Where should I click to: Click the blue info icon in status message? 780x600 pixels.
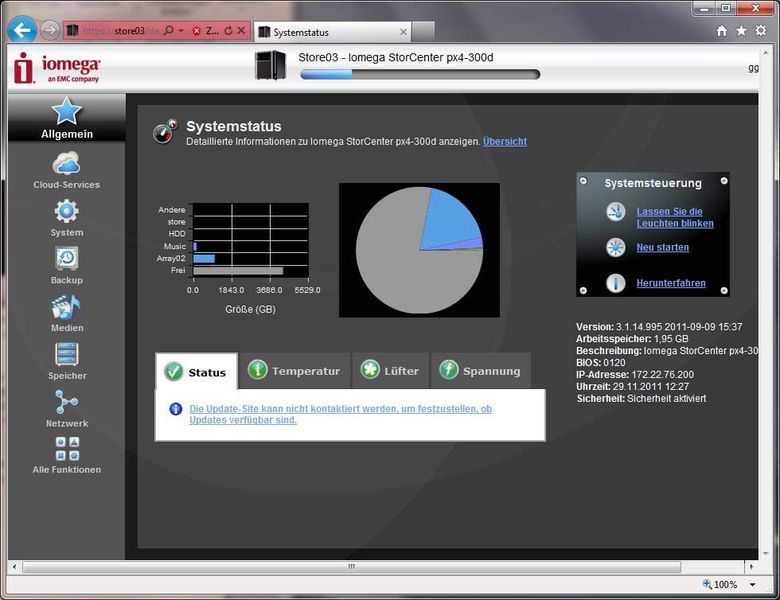point(175,409)
